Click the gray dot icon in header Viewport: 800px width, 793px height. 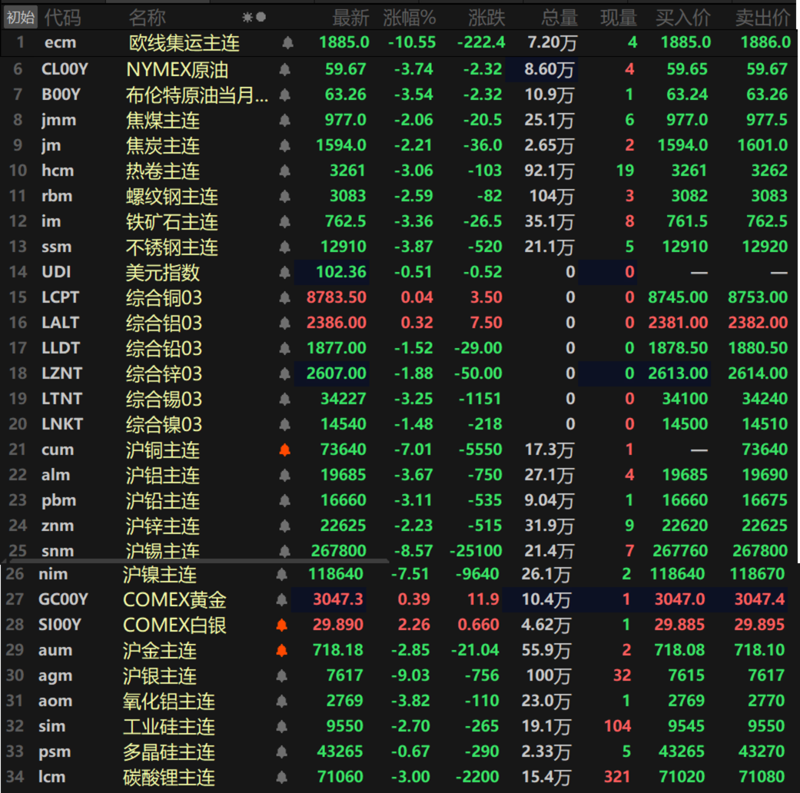(261, 17)
